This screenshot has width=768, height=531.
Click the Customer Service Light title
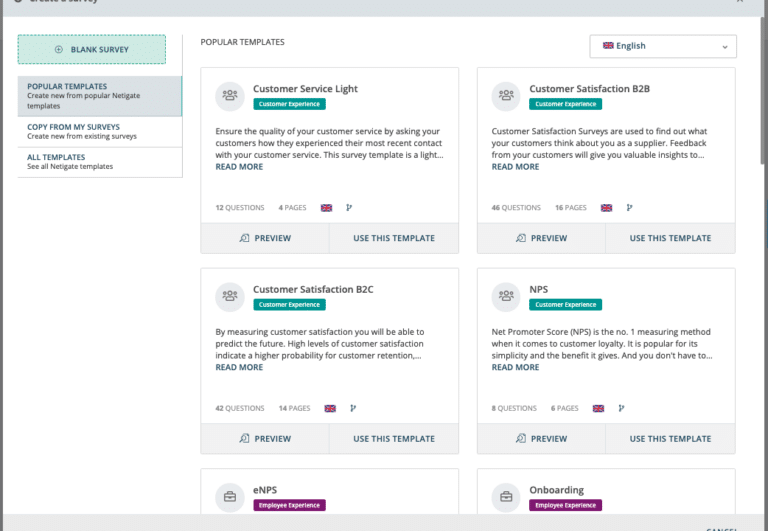(305, 89)
